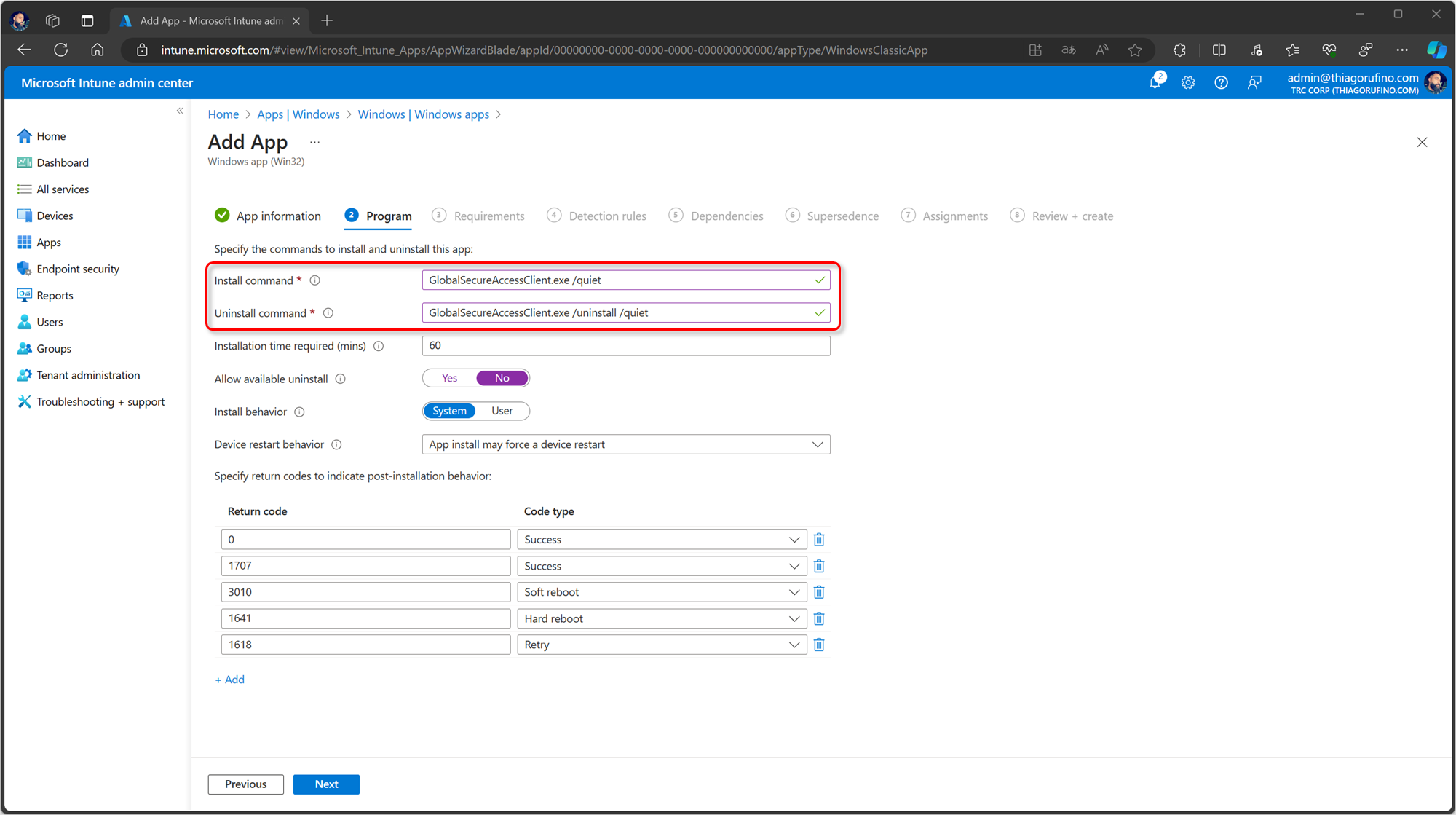The image size is (1456, 815).
Task: Go to Dependencies step
Action: 716,216
